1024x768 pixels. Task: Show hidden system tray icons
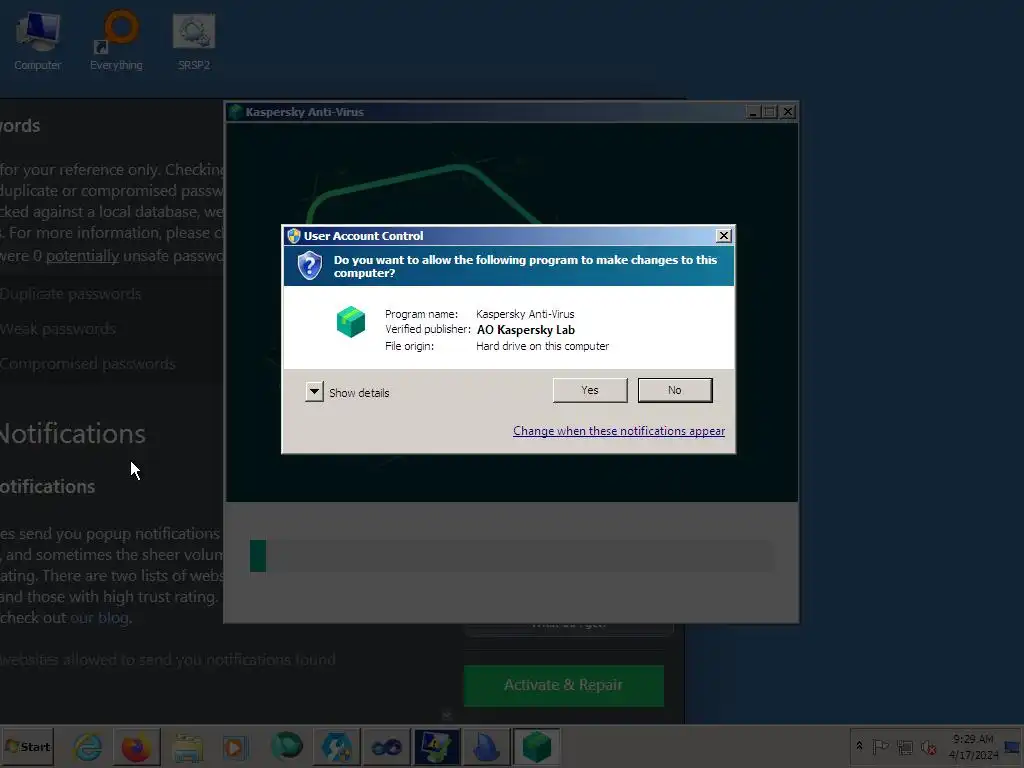pos(859,746)
